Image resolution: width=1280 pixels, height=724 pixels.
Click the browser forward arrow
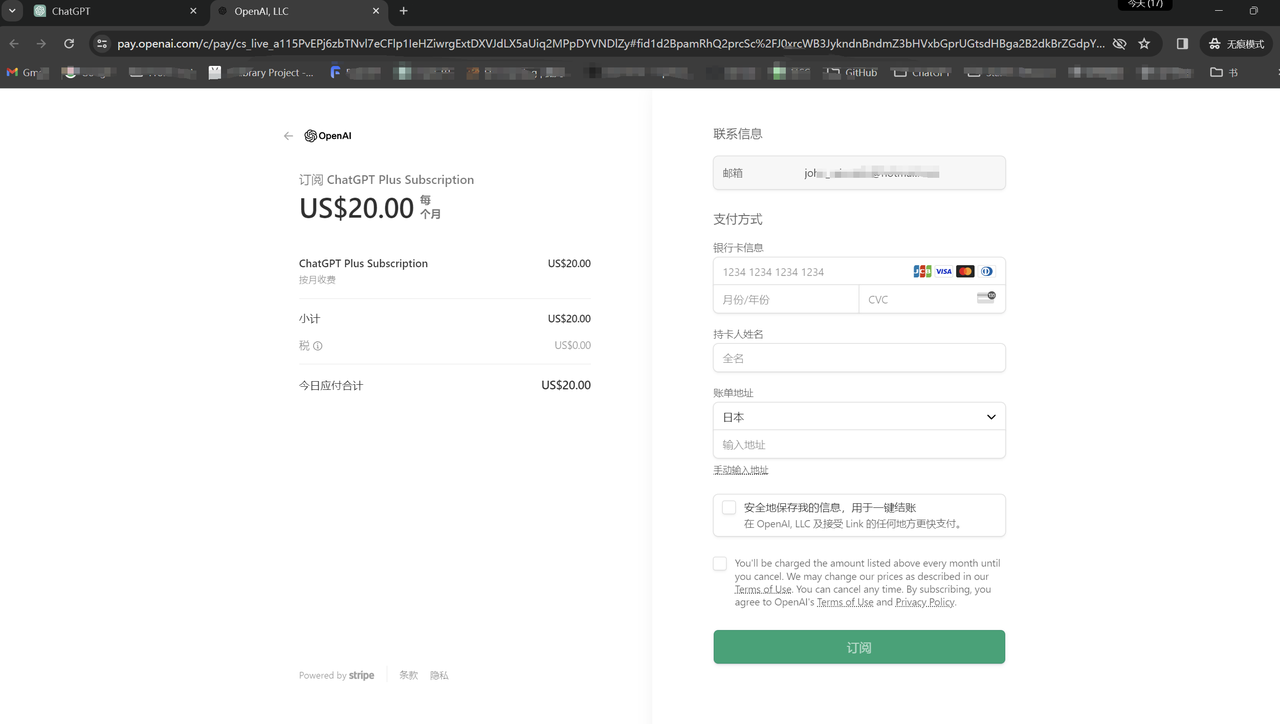click(x=41, y=44)
